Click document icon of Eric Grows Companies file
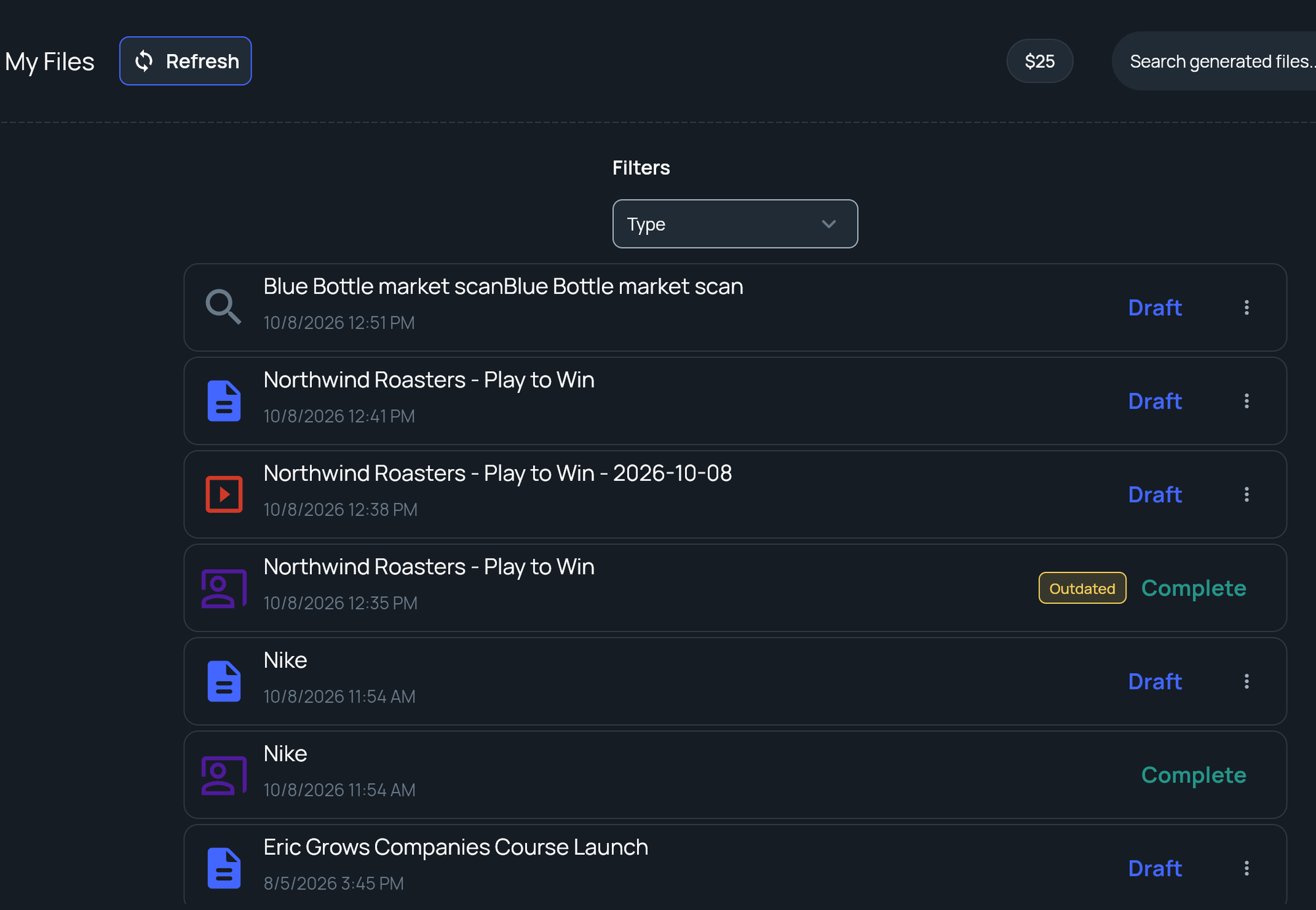1316x910 pixels. coord(224,867)
